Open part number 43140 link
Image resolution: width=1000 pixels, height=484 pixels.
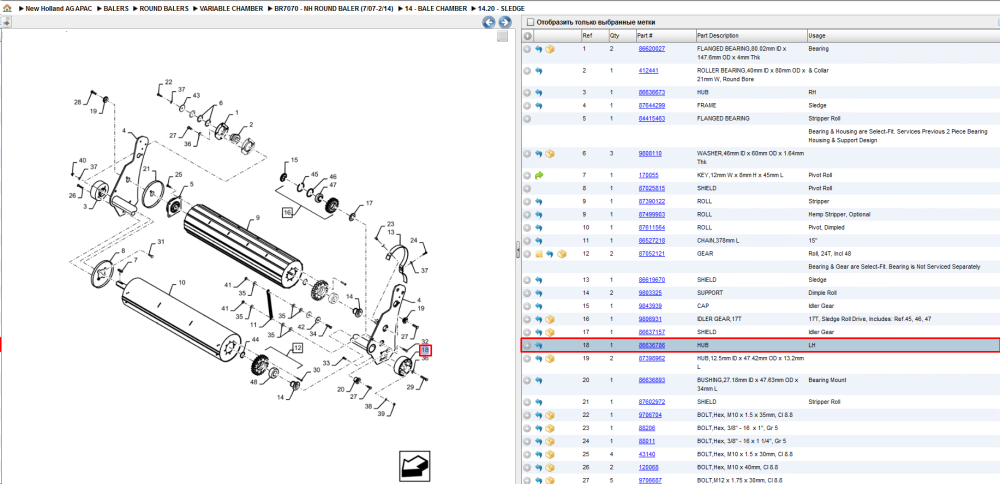647,454
